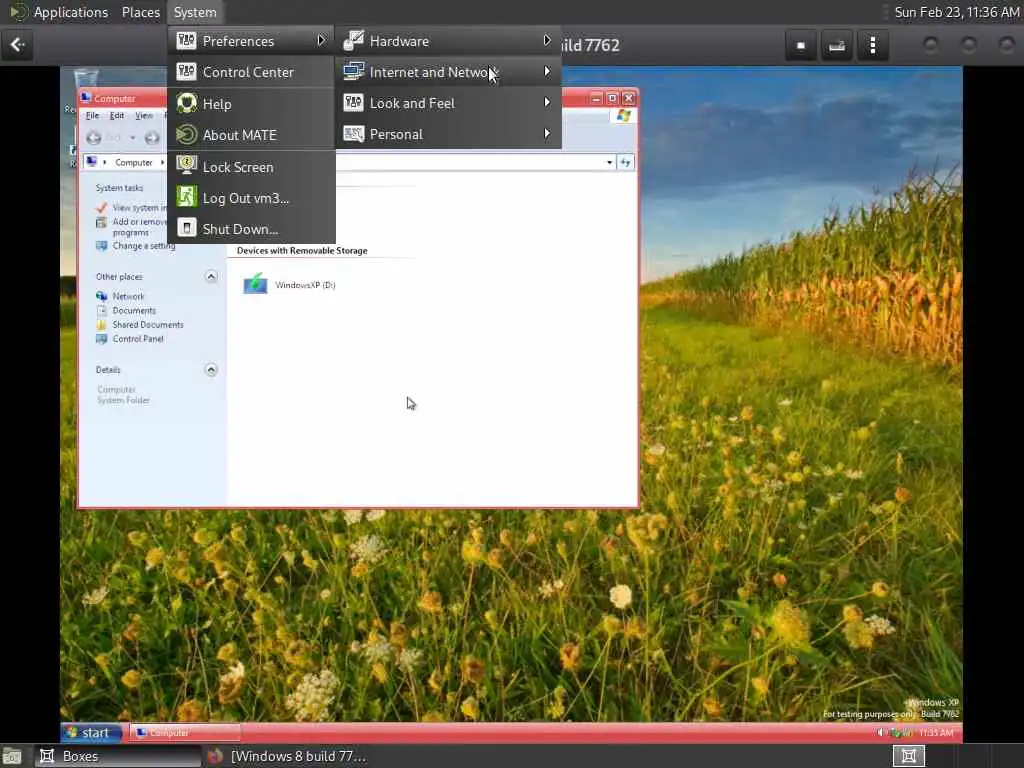Open File menu in Computer window
Viewport: 1024px width, 768px height.
(x=92, y=116)
